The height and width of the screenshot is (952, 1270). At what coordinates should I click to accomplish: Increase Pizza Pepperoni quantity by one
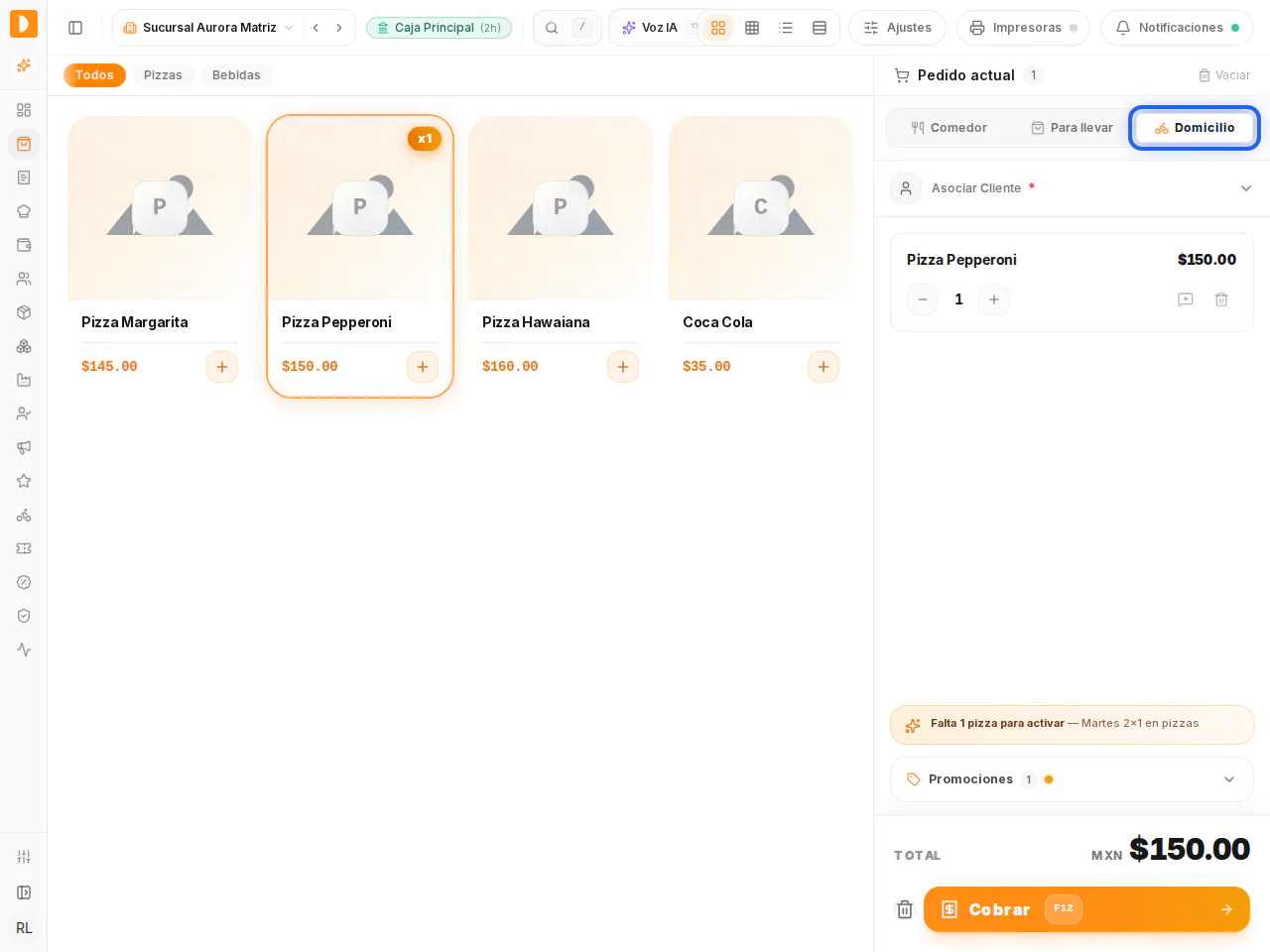tap(994, 299)
